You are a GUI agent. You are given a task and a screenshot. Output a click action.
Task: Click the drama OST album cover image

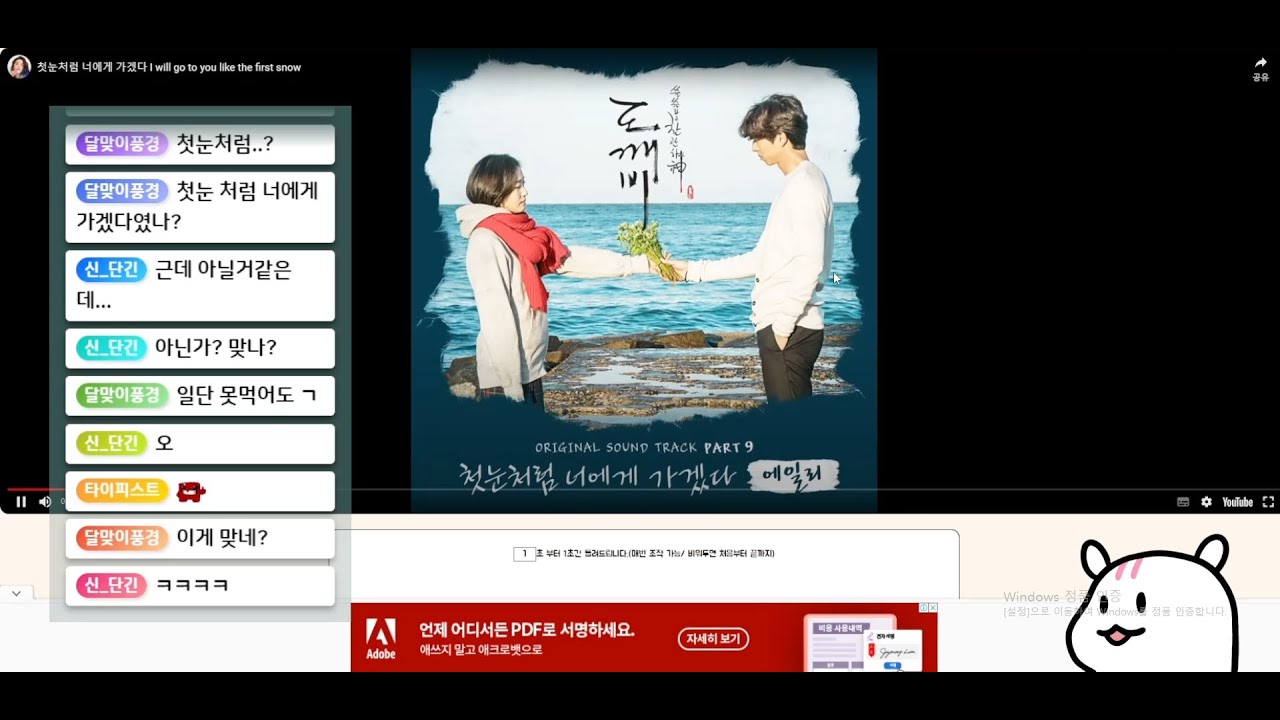[x=644, y=280]
